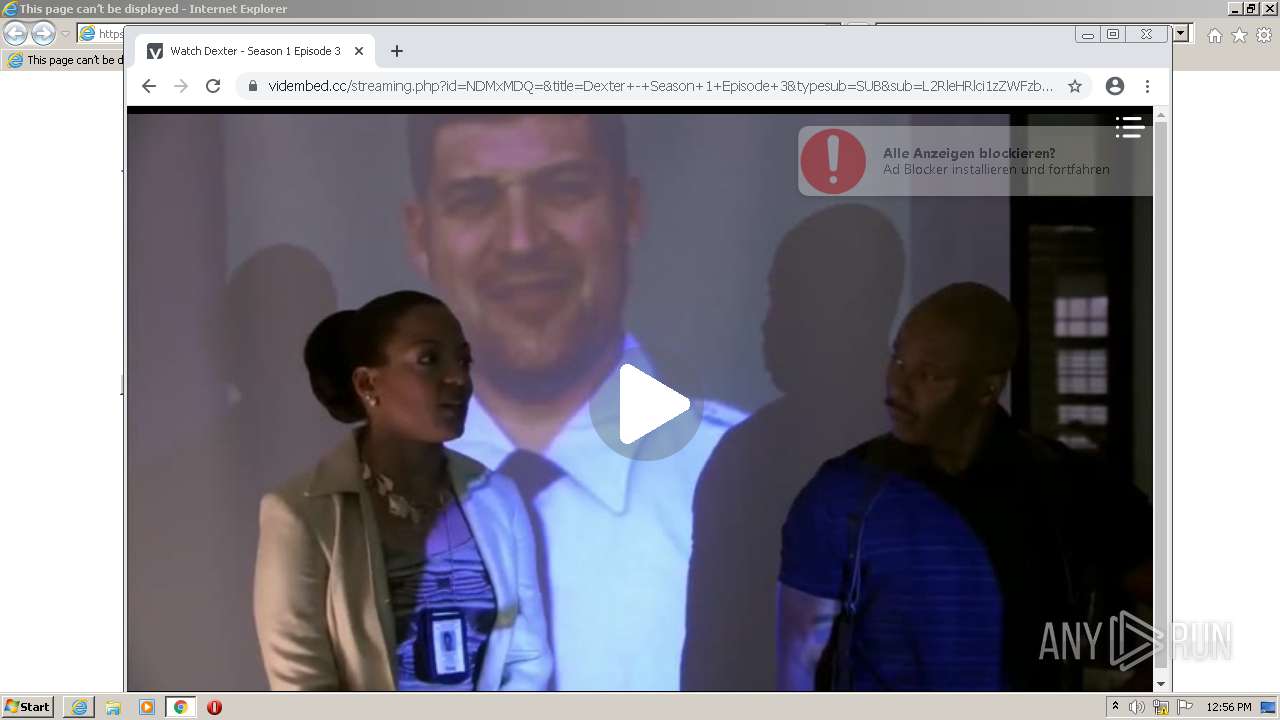Go forward in Chrome
The height and width of the screenshot is (720, 1280).
click(x=181, y=86)
